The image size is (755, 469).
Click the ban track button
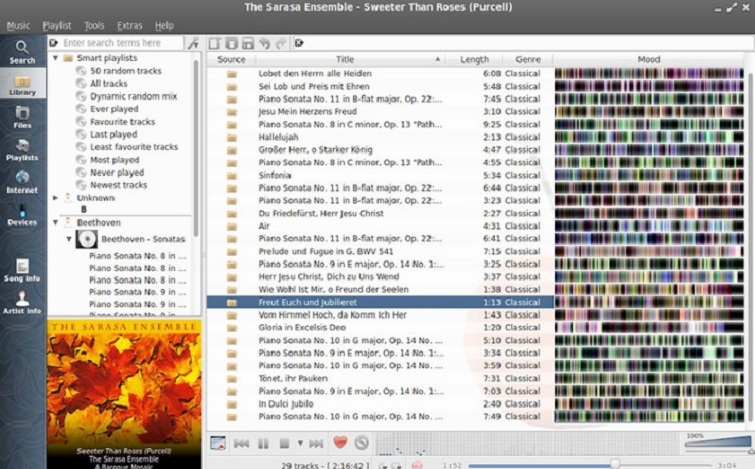pos(361,442)
